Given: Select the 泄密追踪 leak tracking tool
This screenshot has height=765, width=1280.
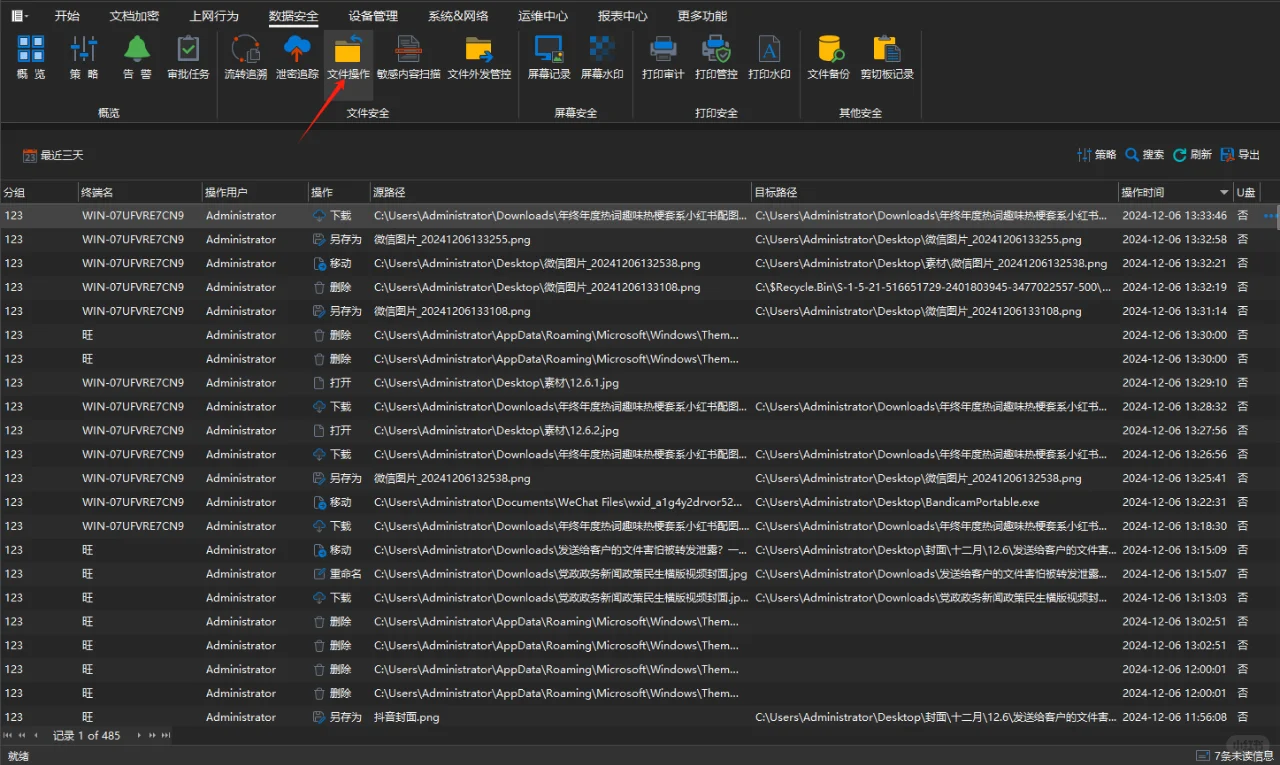Looking at the screenshot, I should (297, 58).
